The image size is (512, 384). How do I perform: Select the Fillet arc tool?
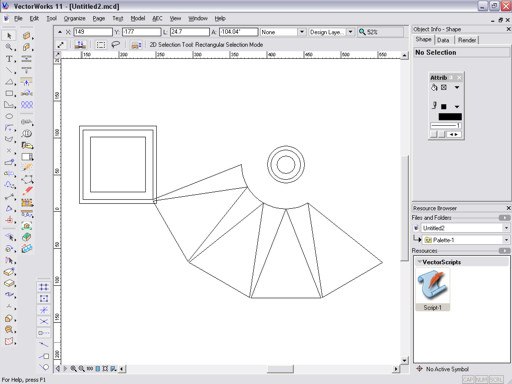9,128
